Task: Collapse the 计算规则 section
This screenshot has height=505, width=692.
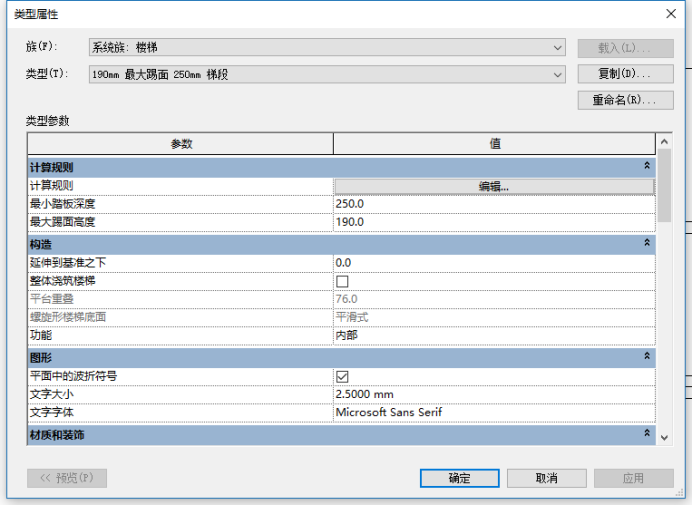Action: [x=647, y=166]
